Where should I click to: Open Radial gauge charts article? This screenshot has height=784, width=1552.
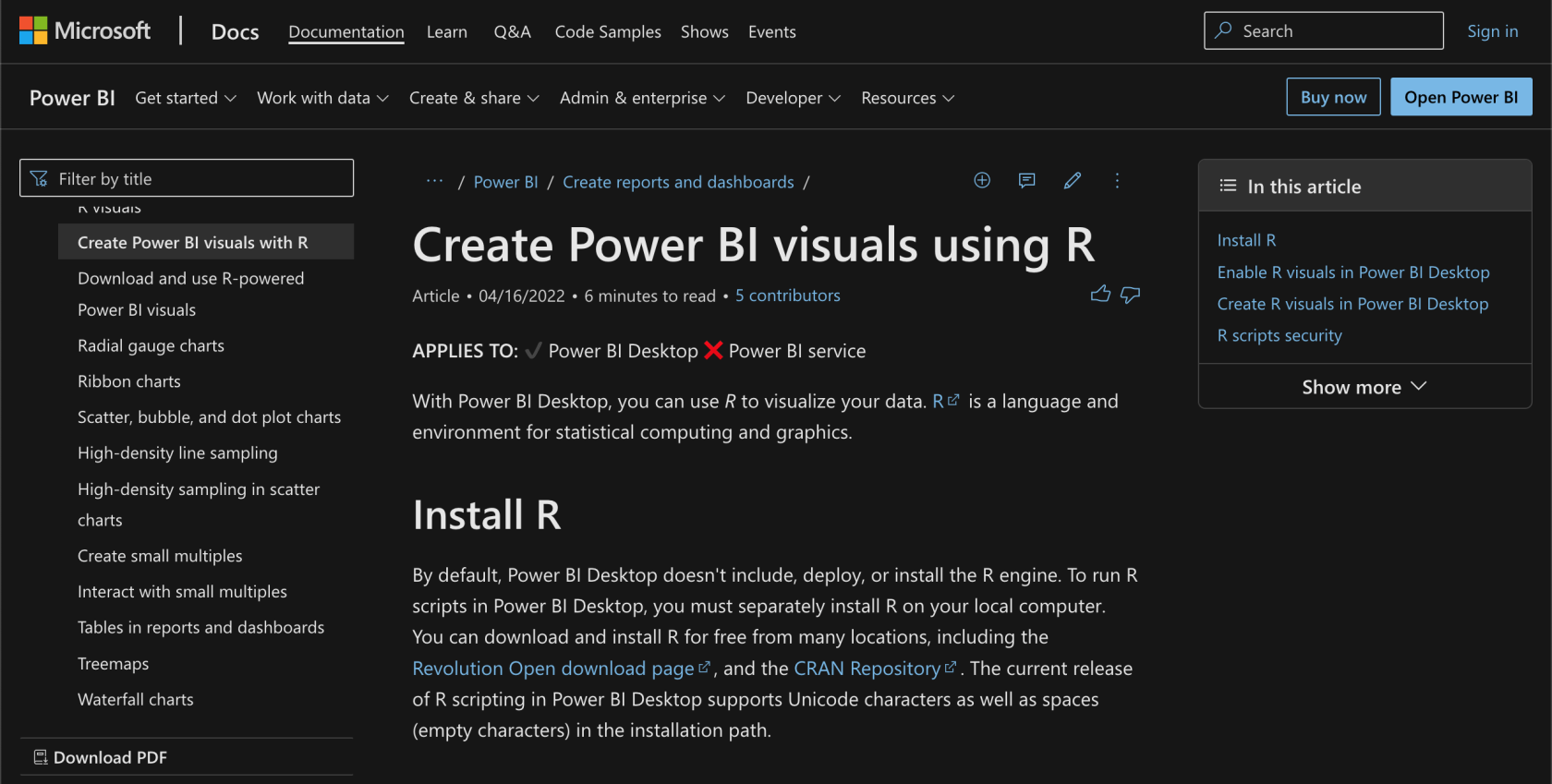click(151, 345)
